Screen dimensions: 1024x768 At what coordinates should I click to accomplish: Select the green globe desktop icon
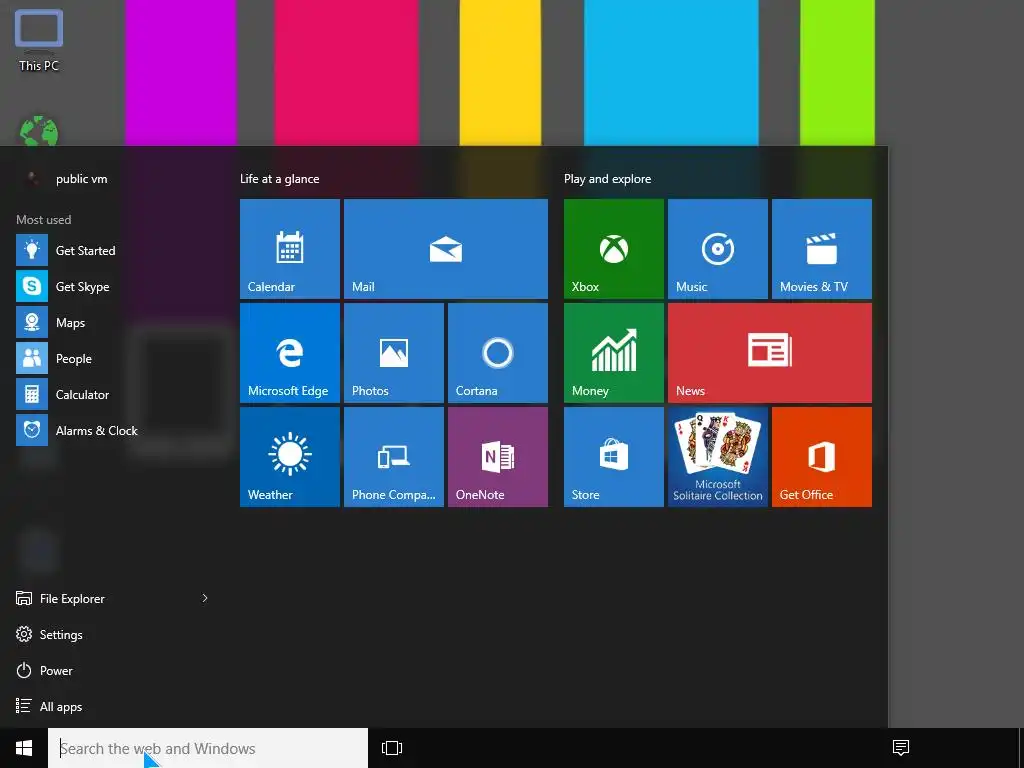point(39,131)
